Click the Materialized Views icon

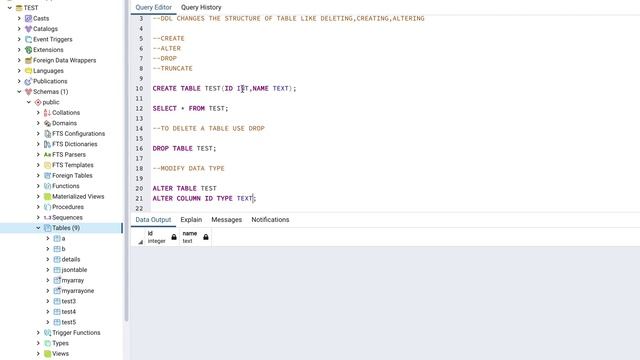(x=47, y=197)
